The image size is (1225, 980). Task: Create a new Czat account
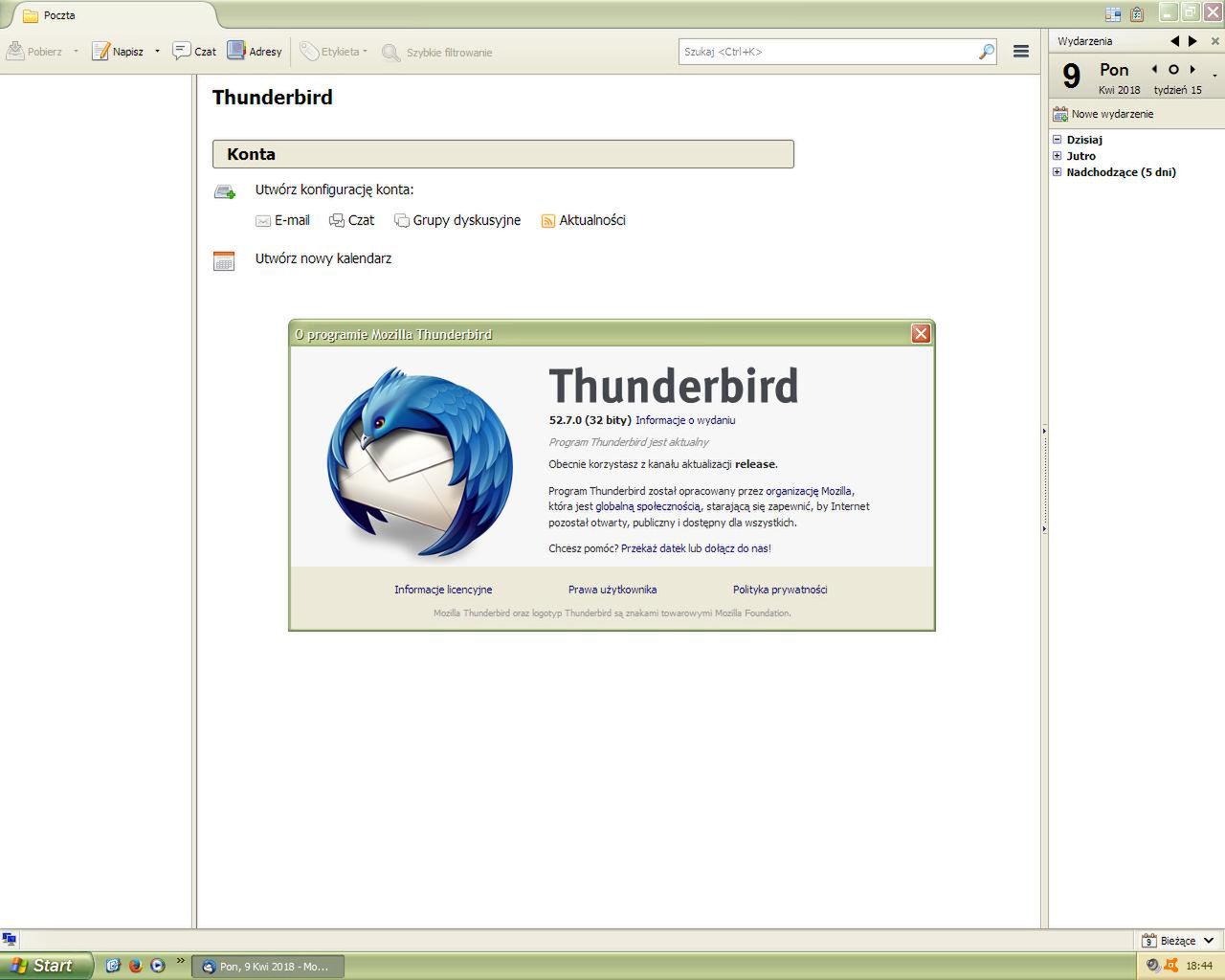click(x=351, y=220)
